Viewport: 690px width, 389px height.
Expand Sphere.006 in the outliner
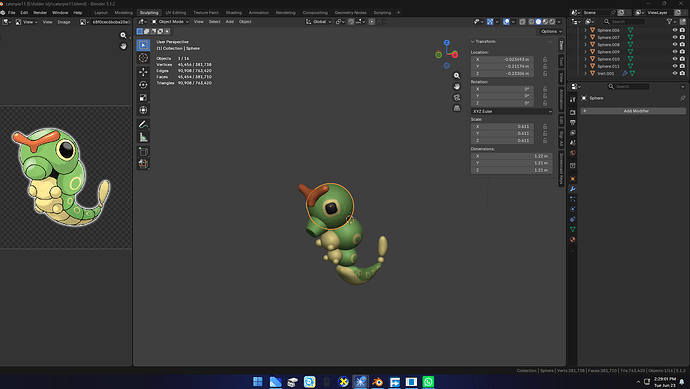pyautogui.click(x=585, y=30)
